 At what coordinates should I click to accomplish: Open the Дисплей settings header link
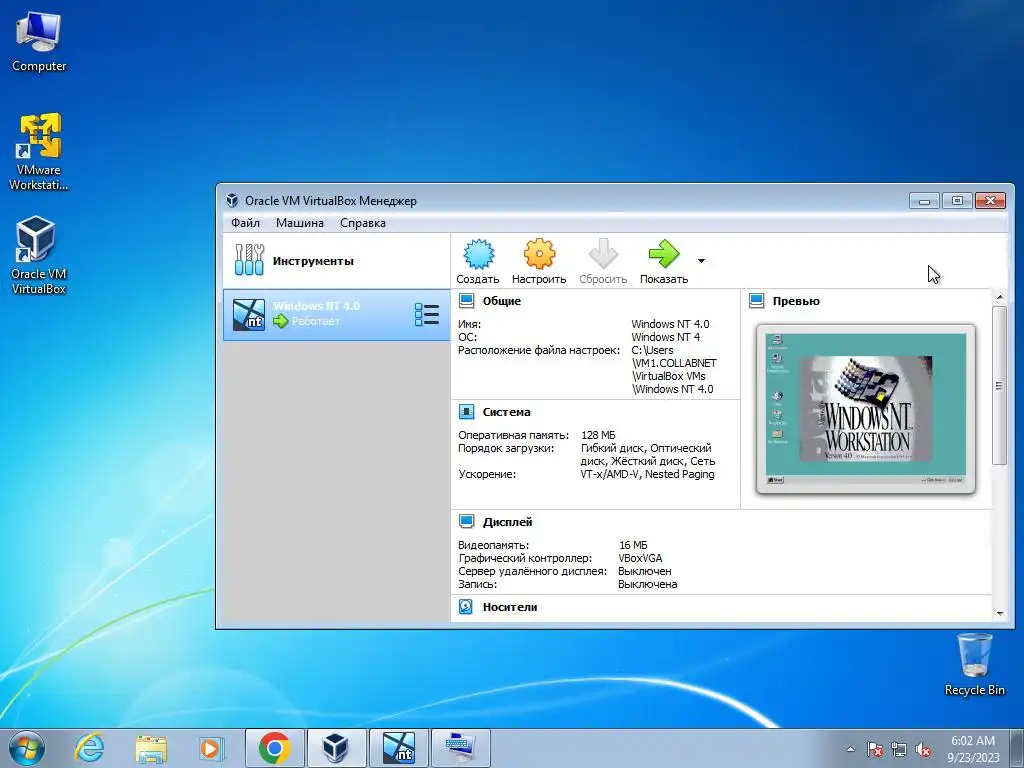point(507,522)
